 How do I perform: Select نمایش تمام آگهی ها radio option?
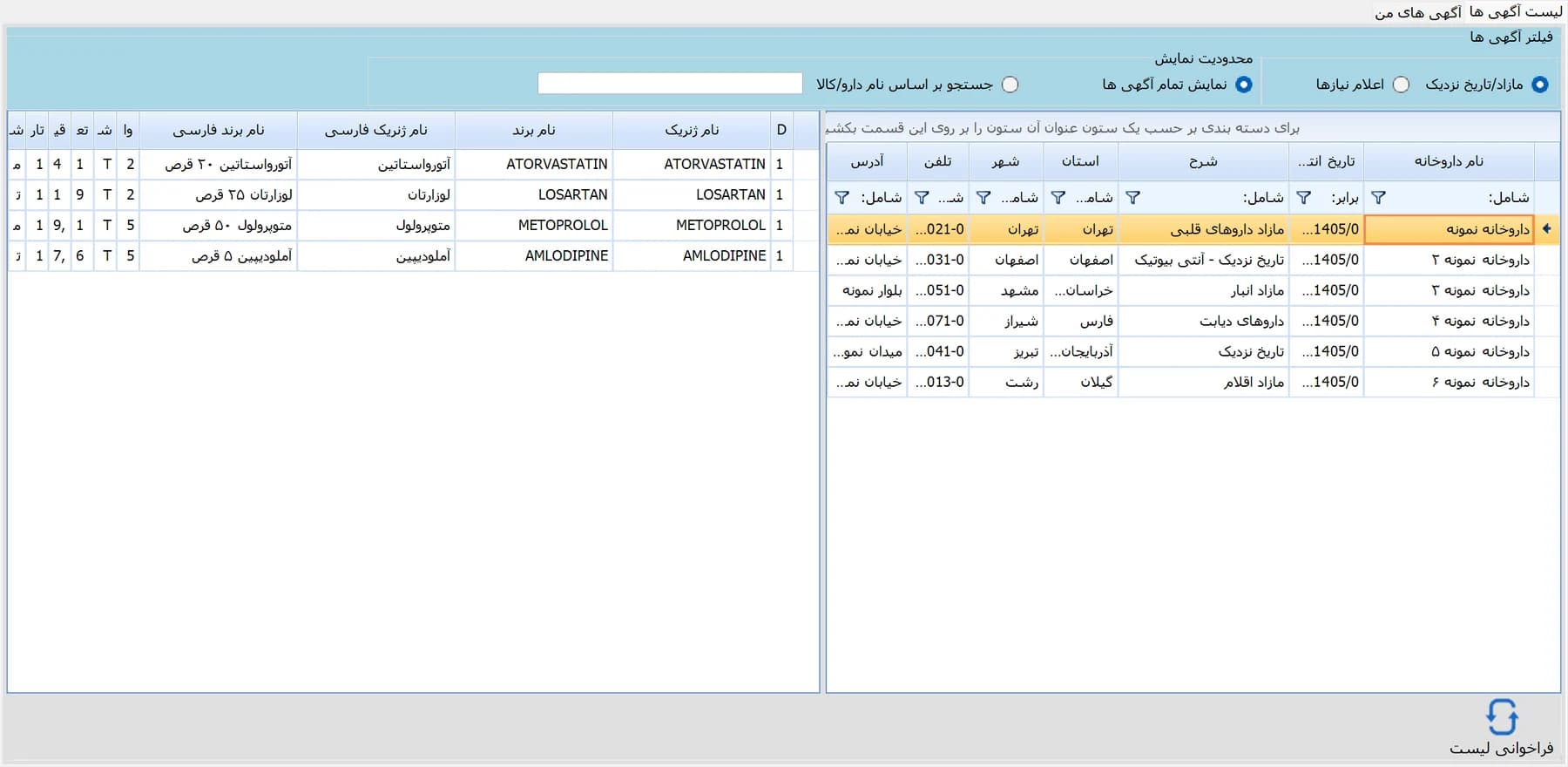(1243, 85)
